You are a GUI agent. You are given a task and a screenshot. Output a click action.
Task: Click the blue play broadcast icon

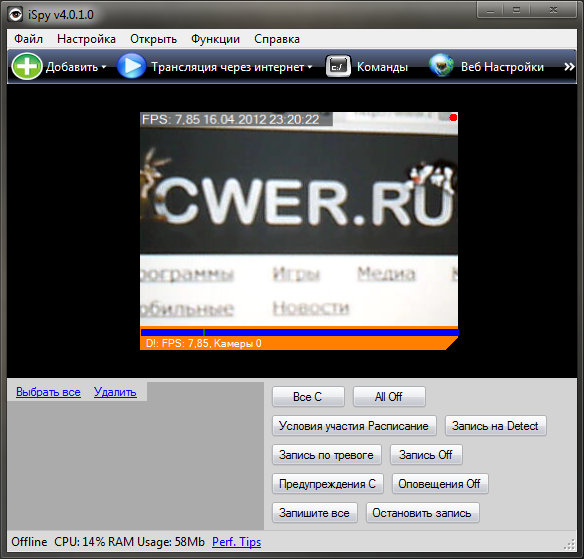pos(131,66)
